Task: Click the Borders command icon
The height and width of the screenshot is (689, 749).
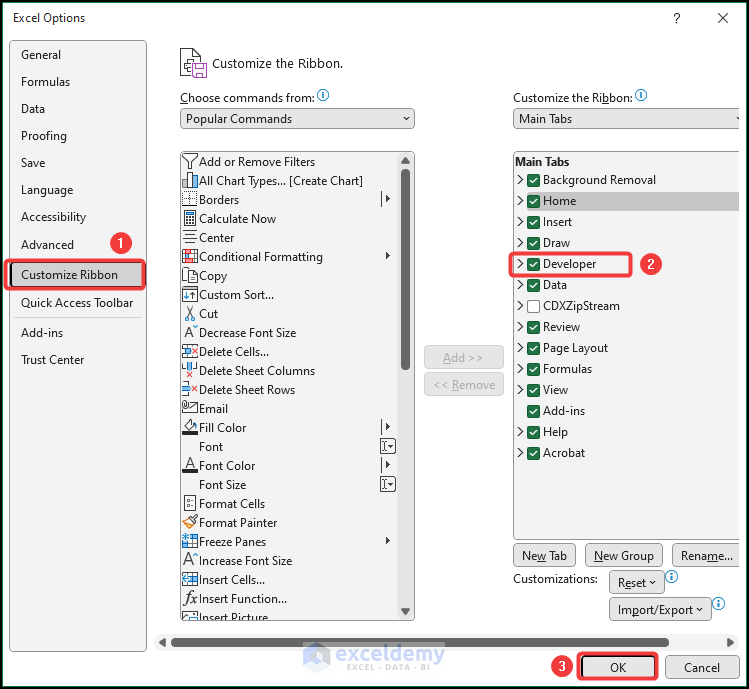Action: [190, 199]
